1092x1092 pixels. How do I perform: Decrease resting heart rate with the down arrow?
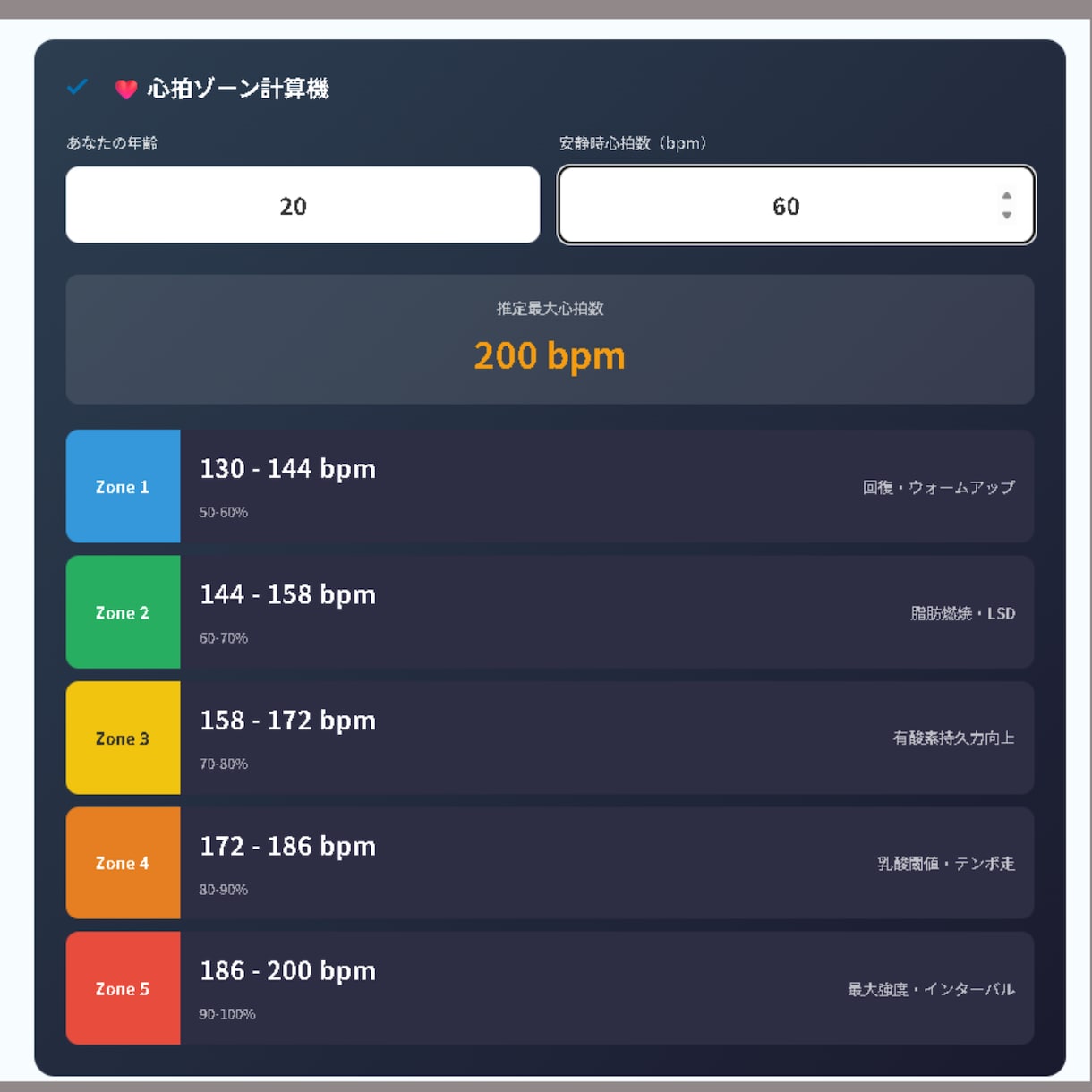pos(1007,216)
